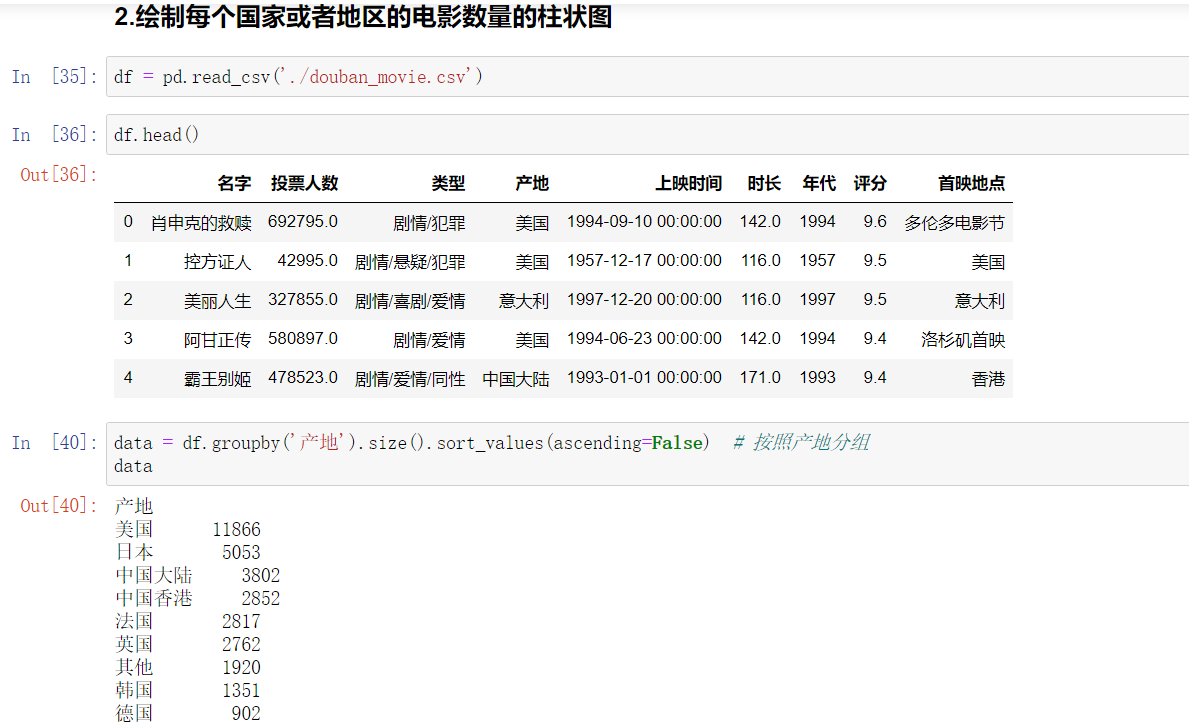Select the In [36] prompt label
Viewport: 1189px width, 723px height.
55,135
